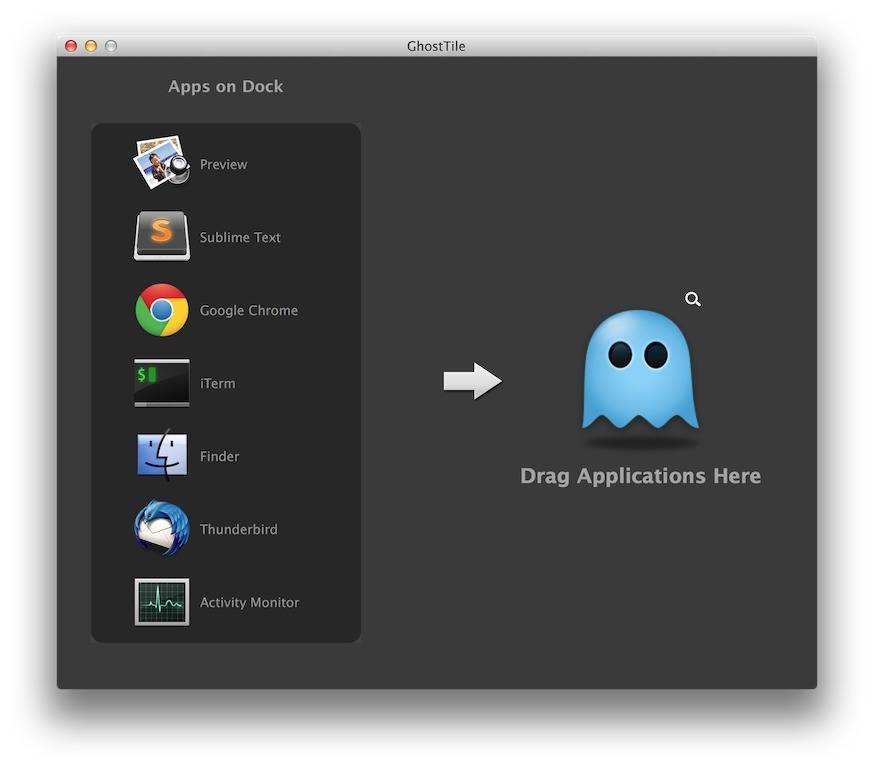Click the gray zoom window button
The height and width of the screenshot is (768, 874).
[111, 46]
